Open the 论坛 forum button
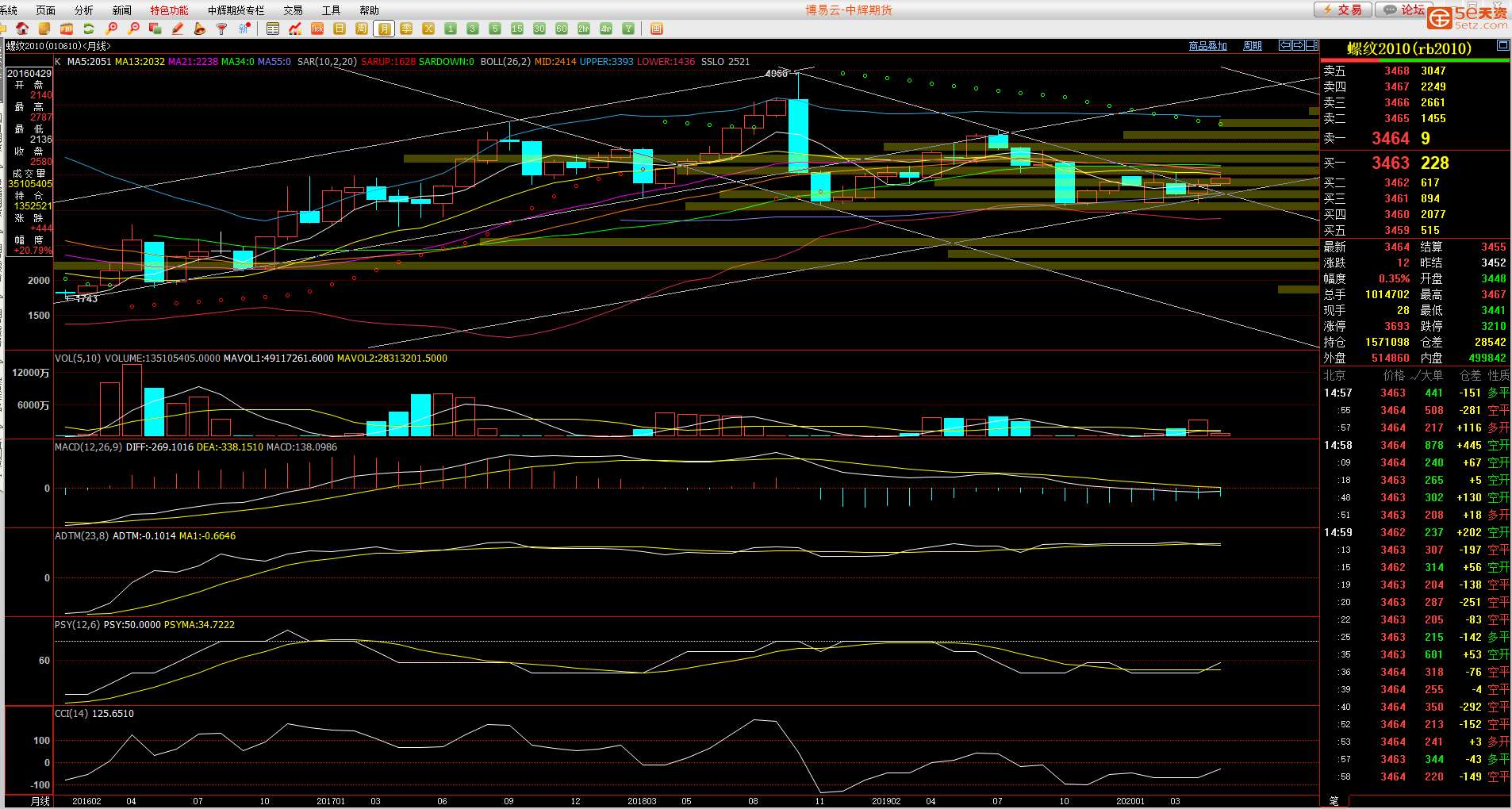The width and height of the screenshot is (1512, 809). 1405,10
